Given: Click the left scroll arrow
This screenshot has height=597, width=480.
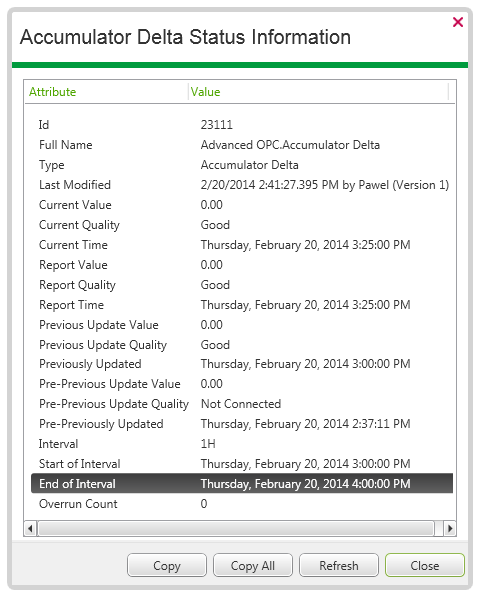Looking at the screenshot, I should coord(30,528).
